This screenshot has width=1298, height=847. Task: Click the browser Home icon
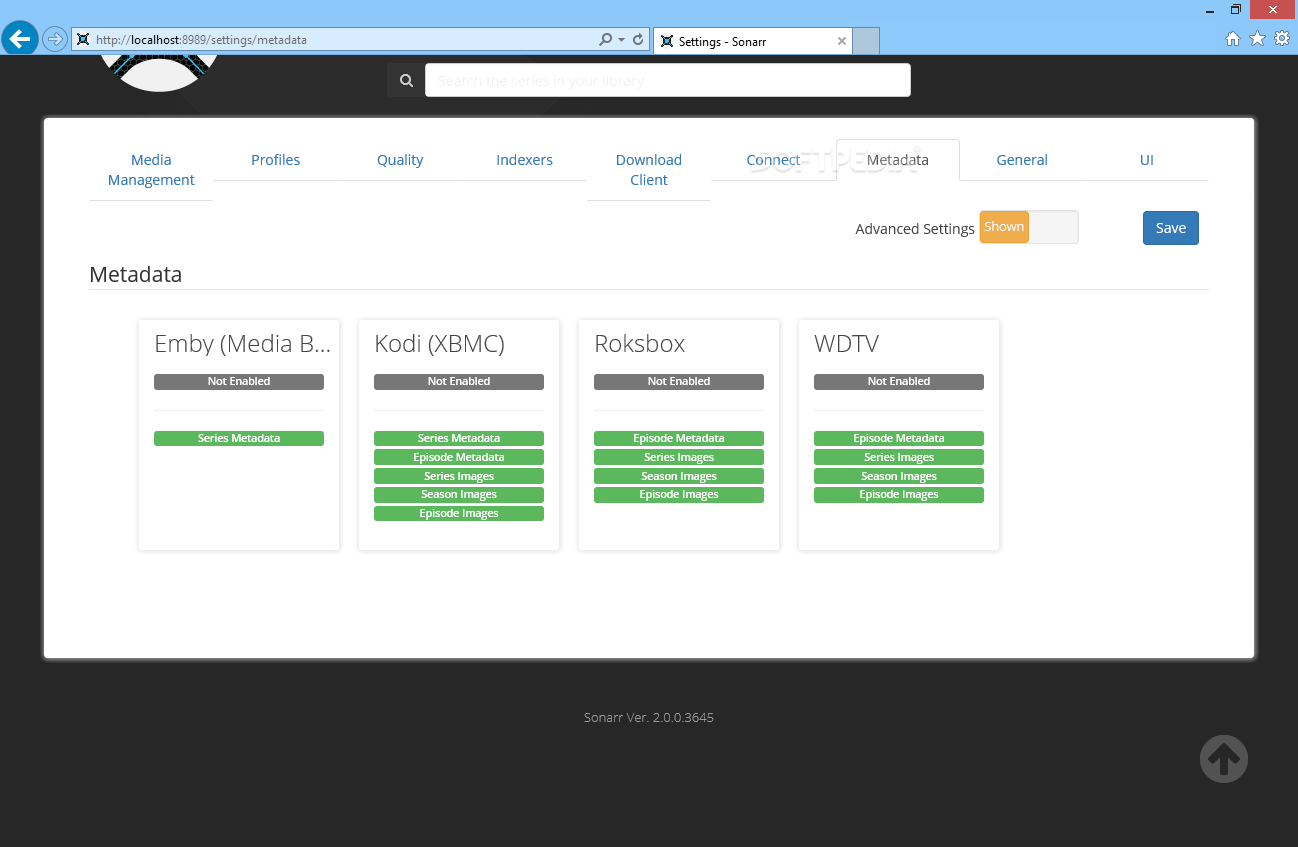[1233, 39]
